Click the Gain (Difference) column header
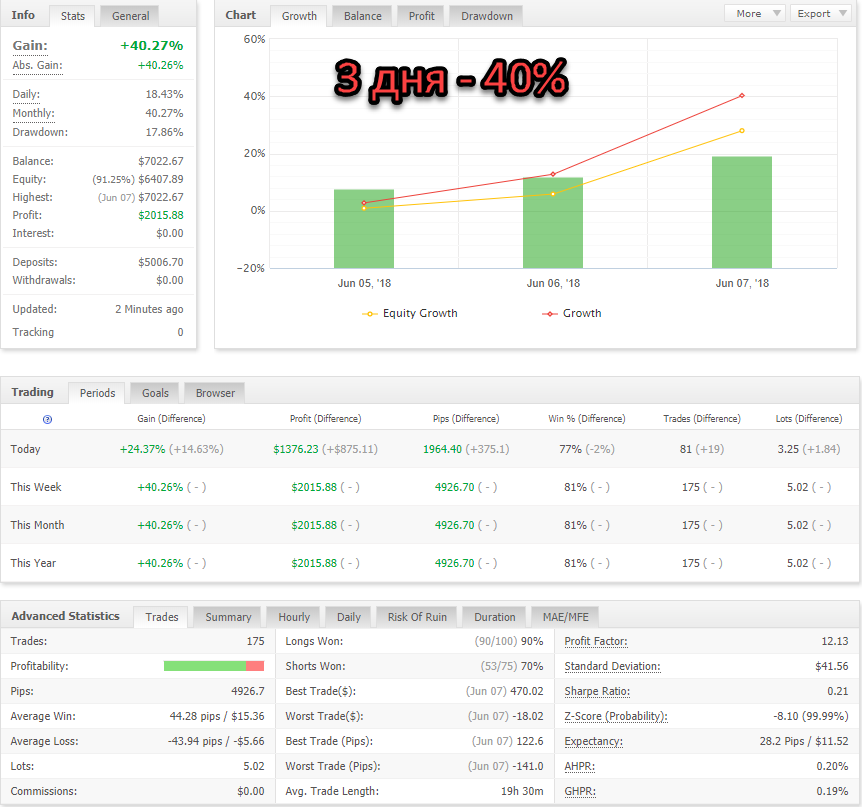Viewport: 862px width, 807px height. 172,419
